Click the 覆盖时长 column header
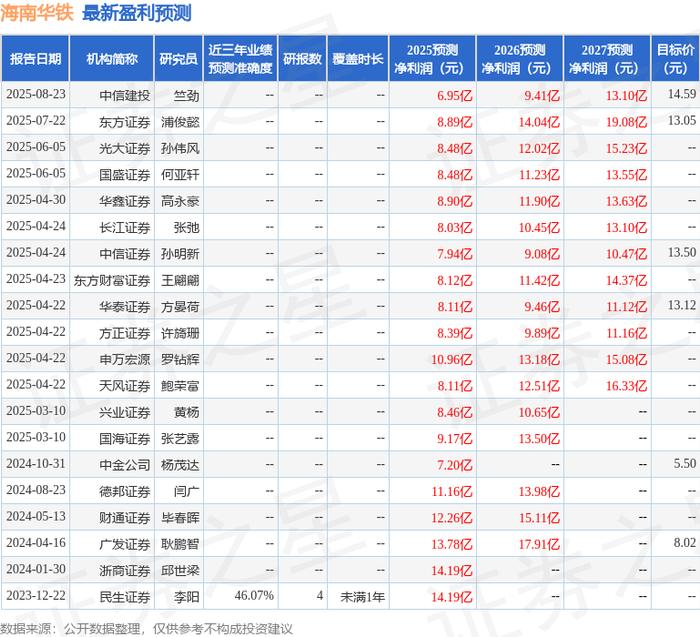 point(358,59)
